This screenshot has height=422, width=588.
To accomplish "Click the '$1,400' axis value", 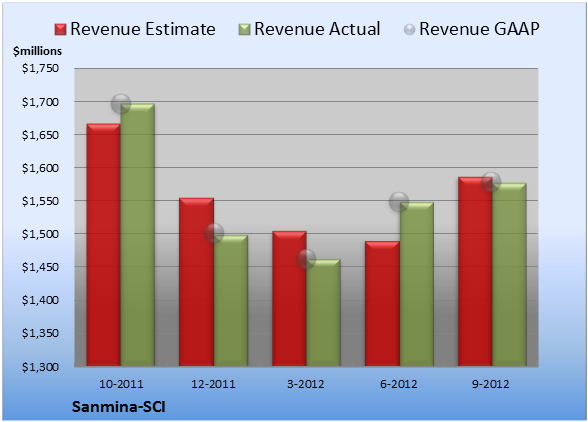I will tap(40, 300).
